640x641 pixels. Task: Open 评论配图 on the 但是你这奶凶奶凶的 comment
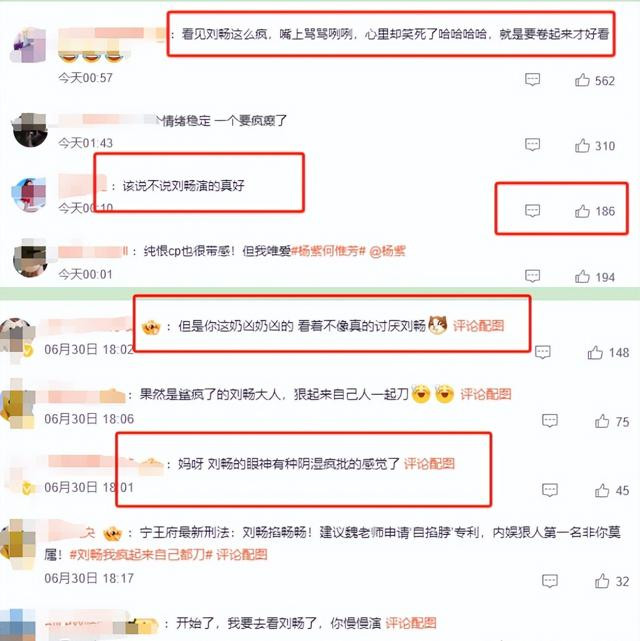point(479,326)
